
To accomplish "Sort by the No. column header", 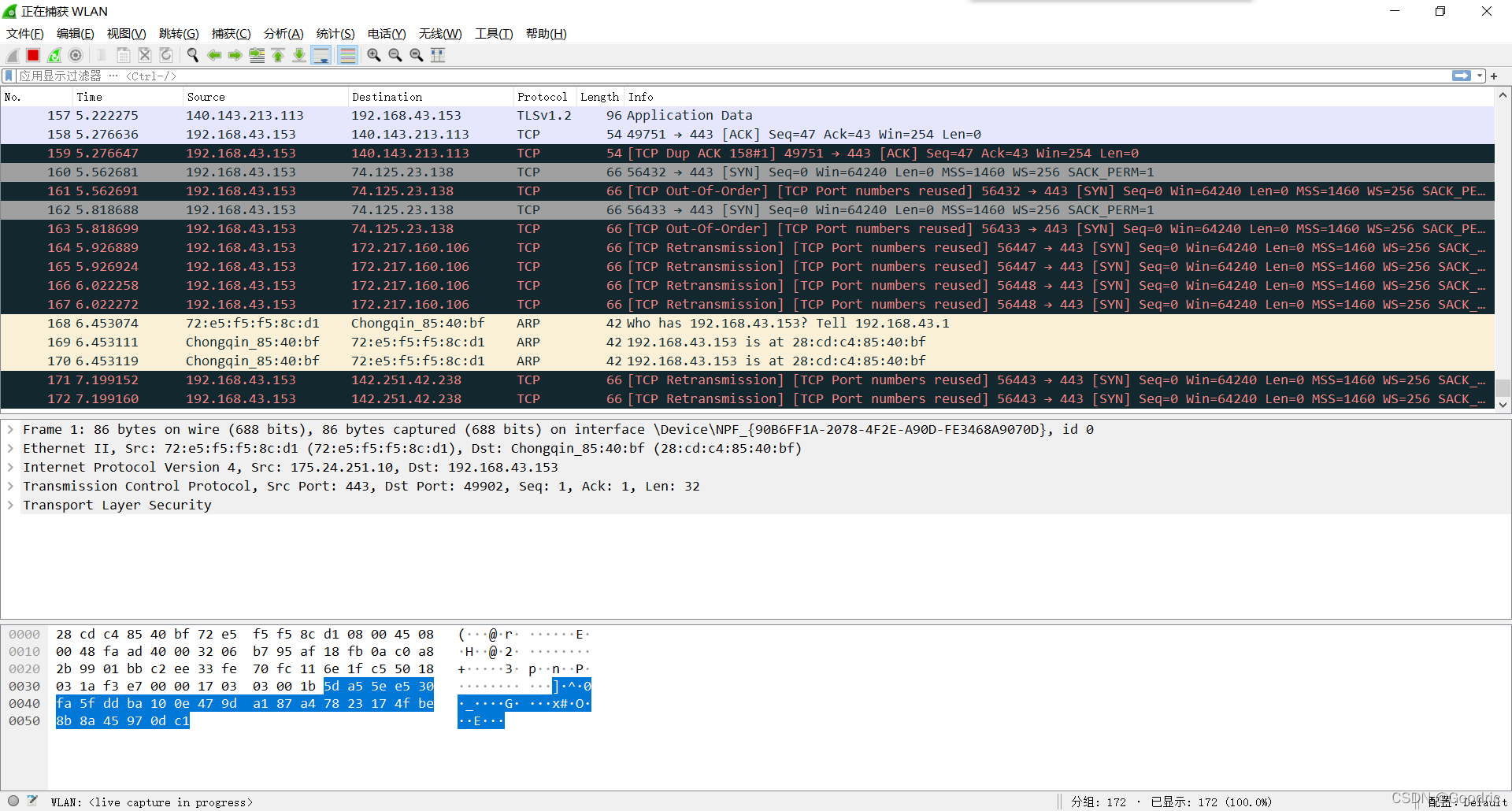I will [x=36, y=97].
